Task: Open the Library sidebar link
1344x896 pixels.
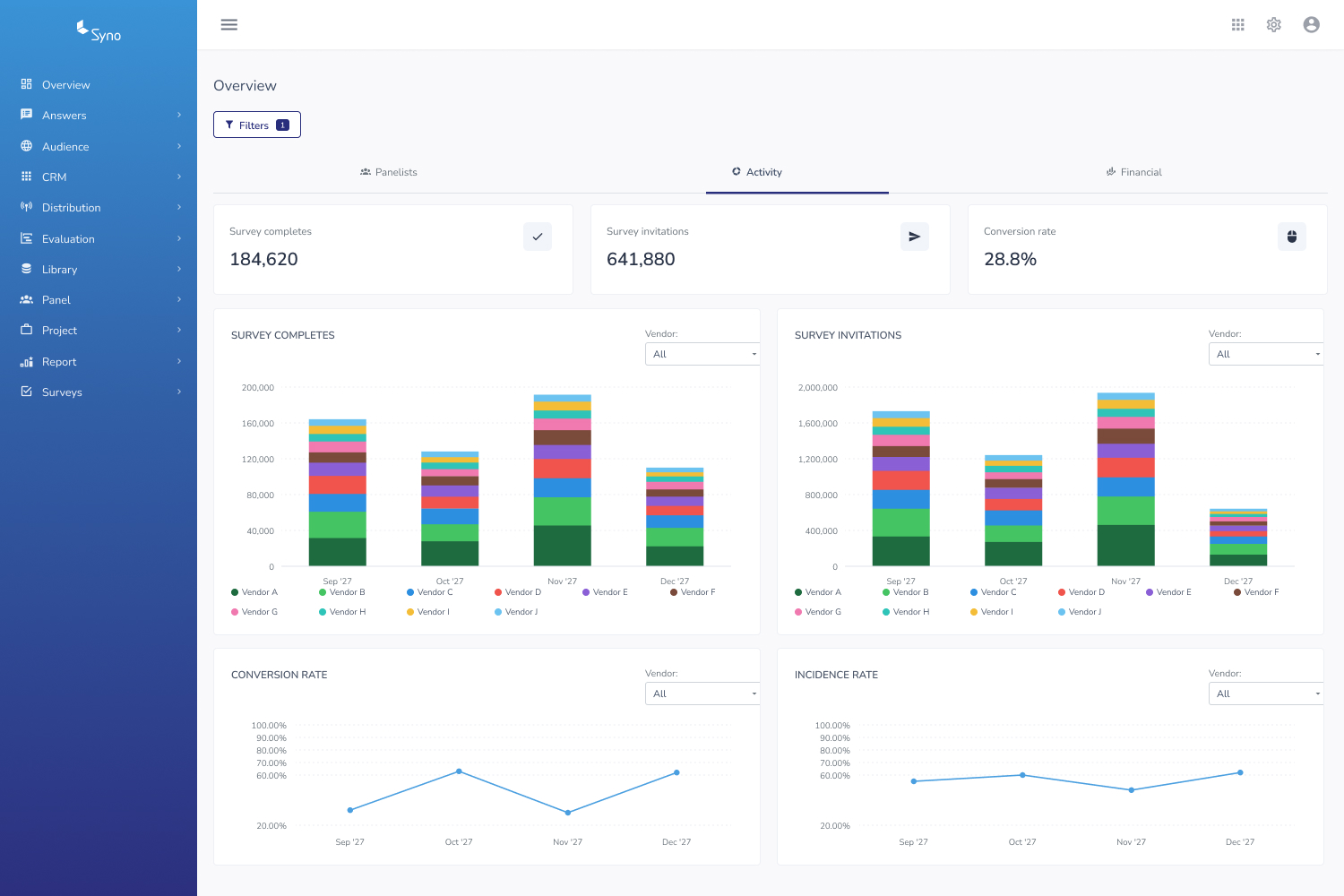Action: click(99, 269)
